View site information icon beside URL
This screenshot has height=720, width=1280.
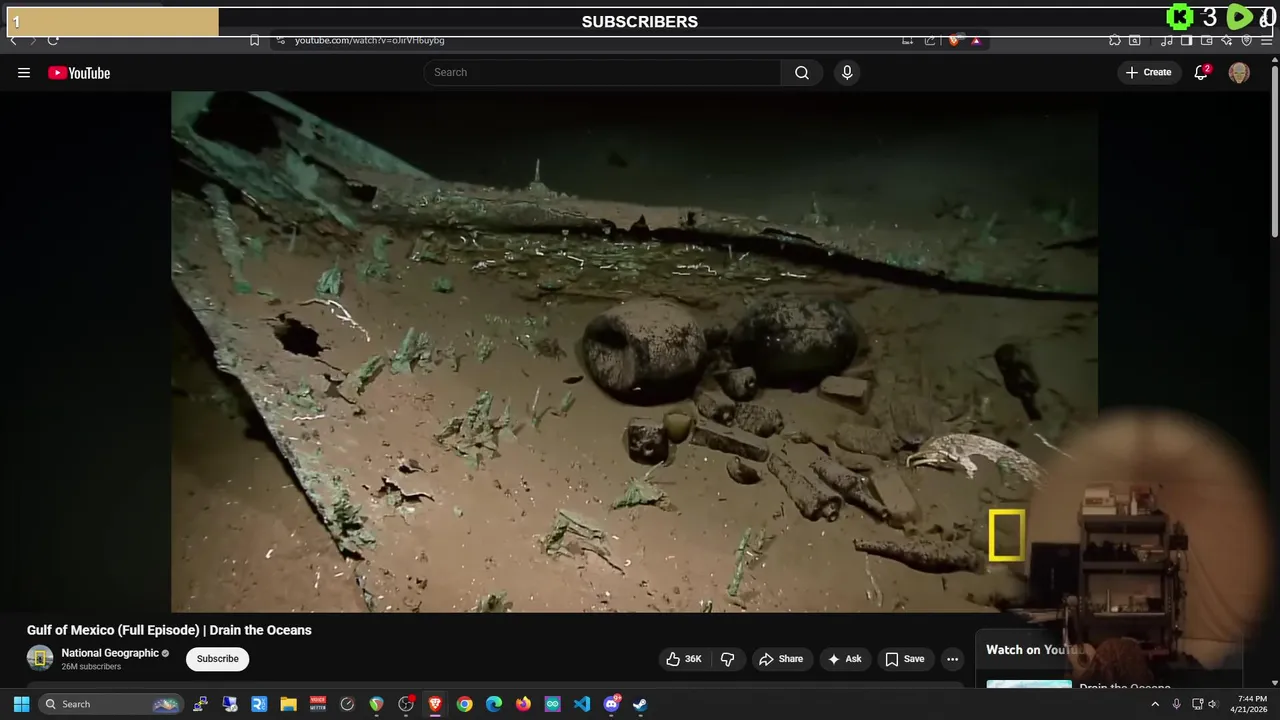280,41
